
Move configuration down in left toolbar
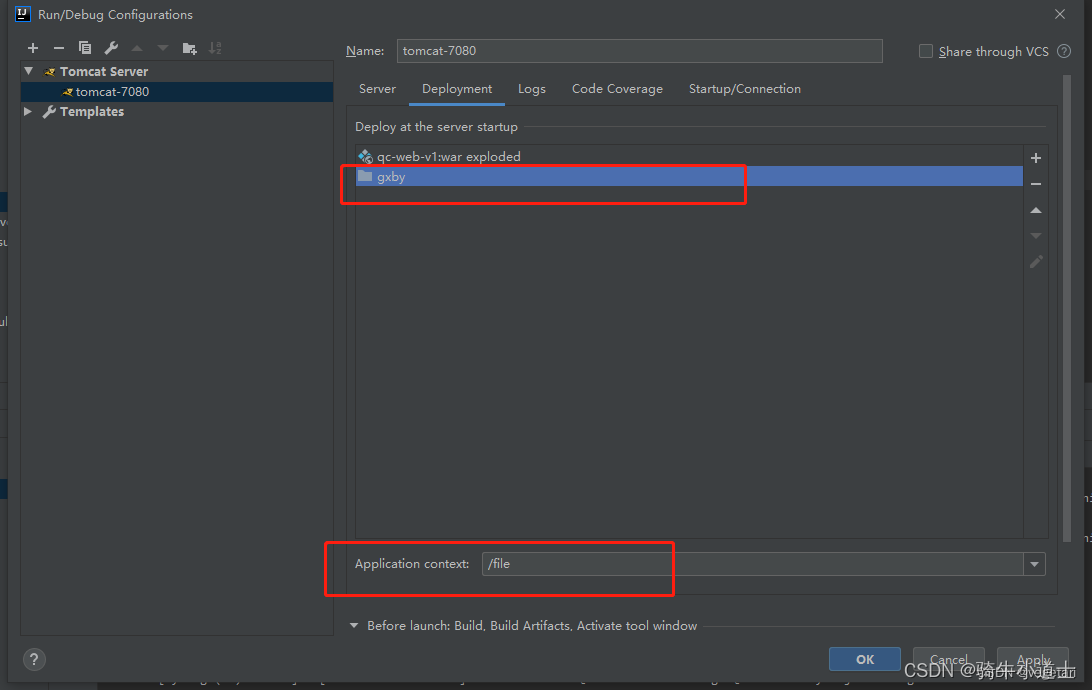coord(163,48)
